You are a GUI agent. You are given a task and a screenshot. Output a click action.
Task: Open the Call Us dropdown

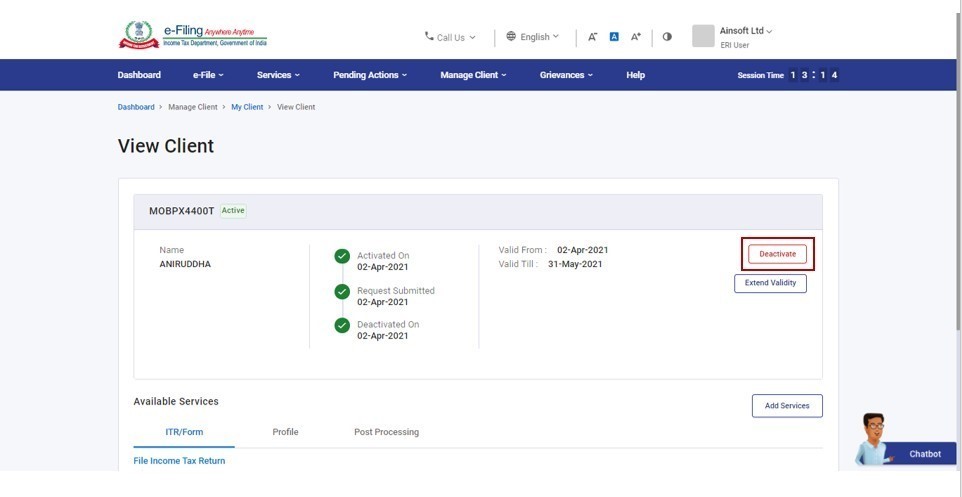(450, 37)
